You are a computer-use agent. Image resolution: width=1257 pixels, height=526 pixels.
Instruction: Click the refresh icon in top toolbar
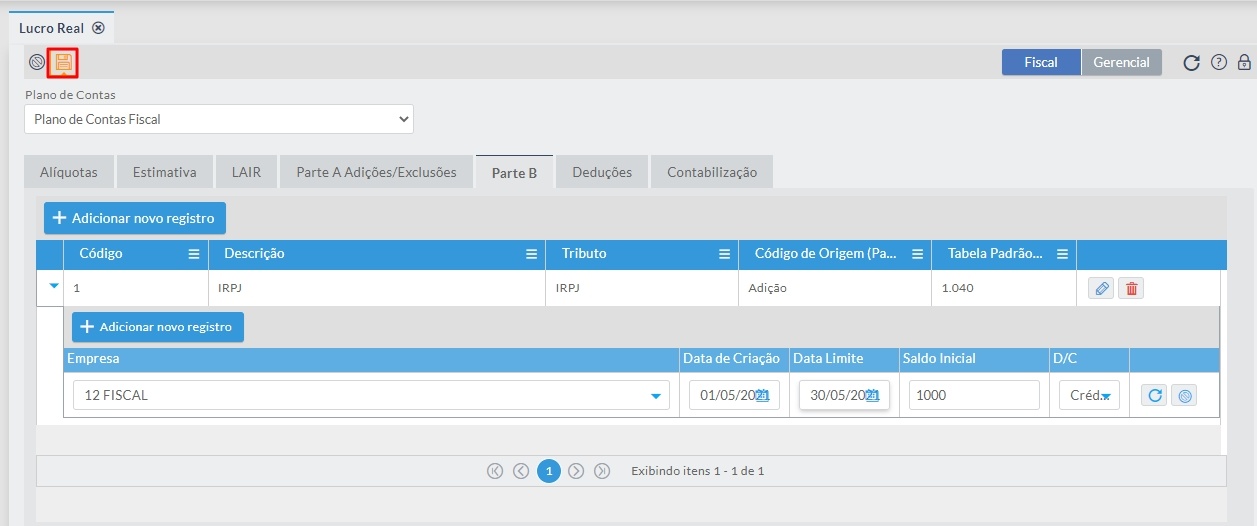tap(1191, 63)
